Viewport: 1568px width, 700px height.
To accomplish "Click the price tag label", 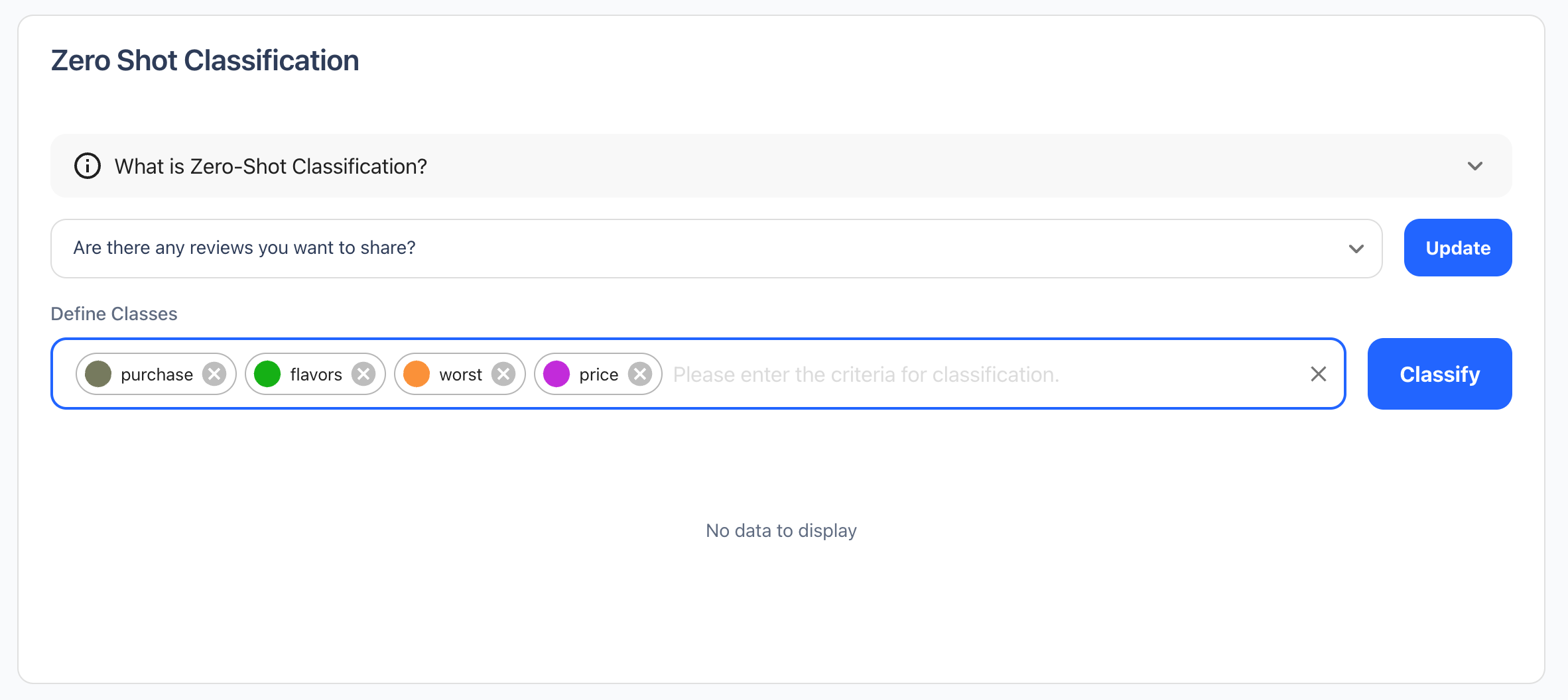I will [598, 375].
